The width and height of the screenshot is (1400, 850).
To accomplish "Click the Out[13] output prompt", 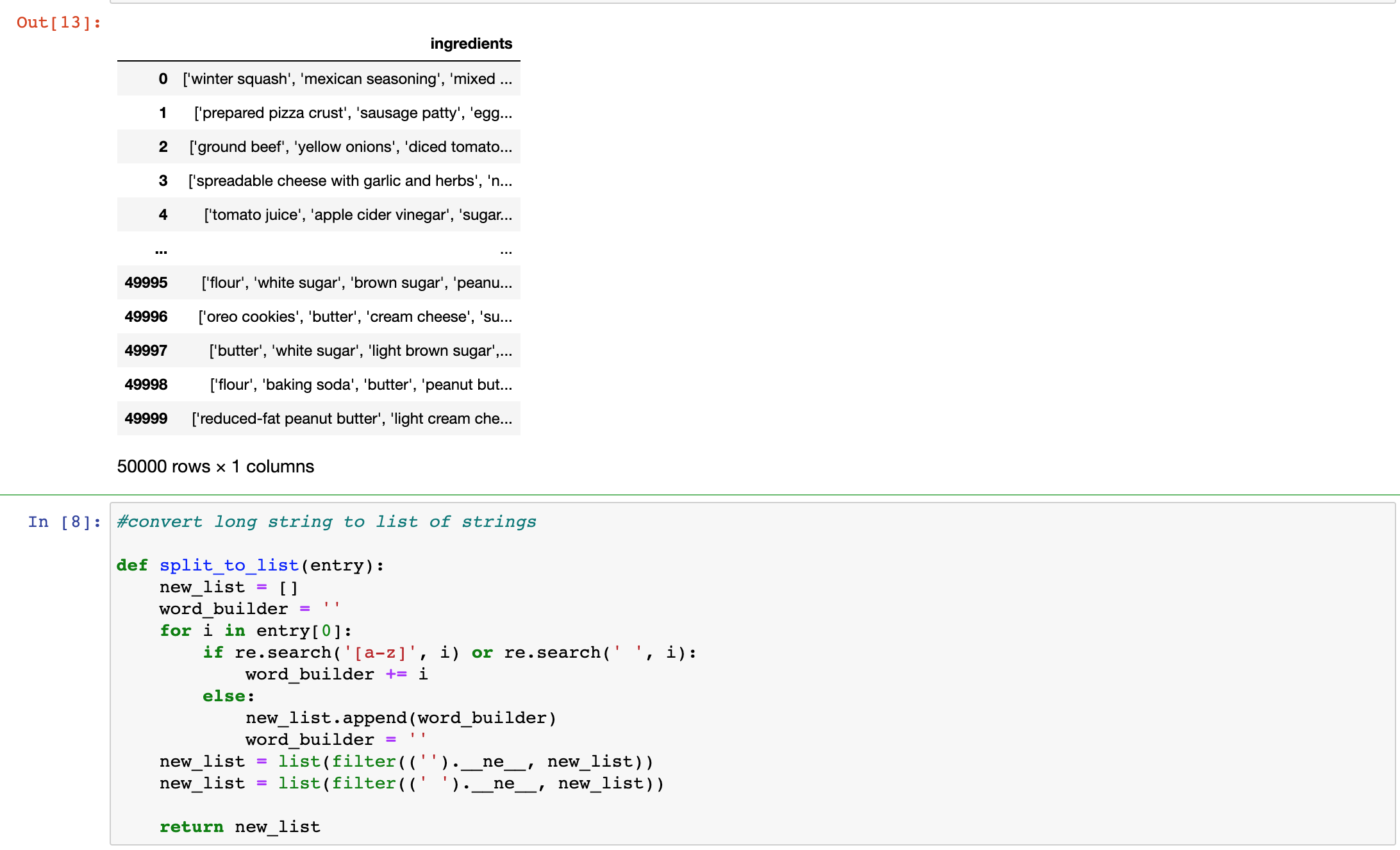I will (58, 23).
